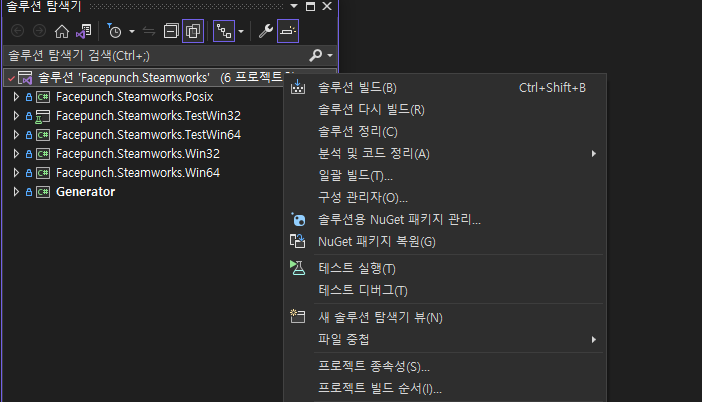This screenshot has width=702, height=402.
Task: Open Properties wrench icon
Action: [x=265, y=31]
